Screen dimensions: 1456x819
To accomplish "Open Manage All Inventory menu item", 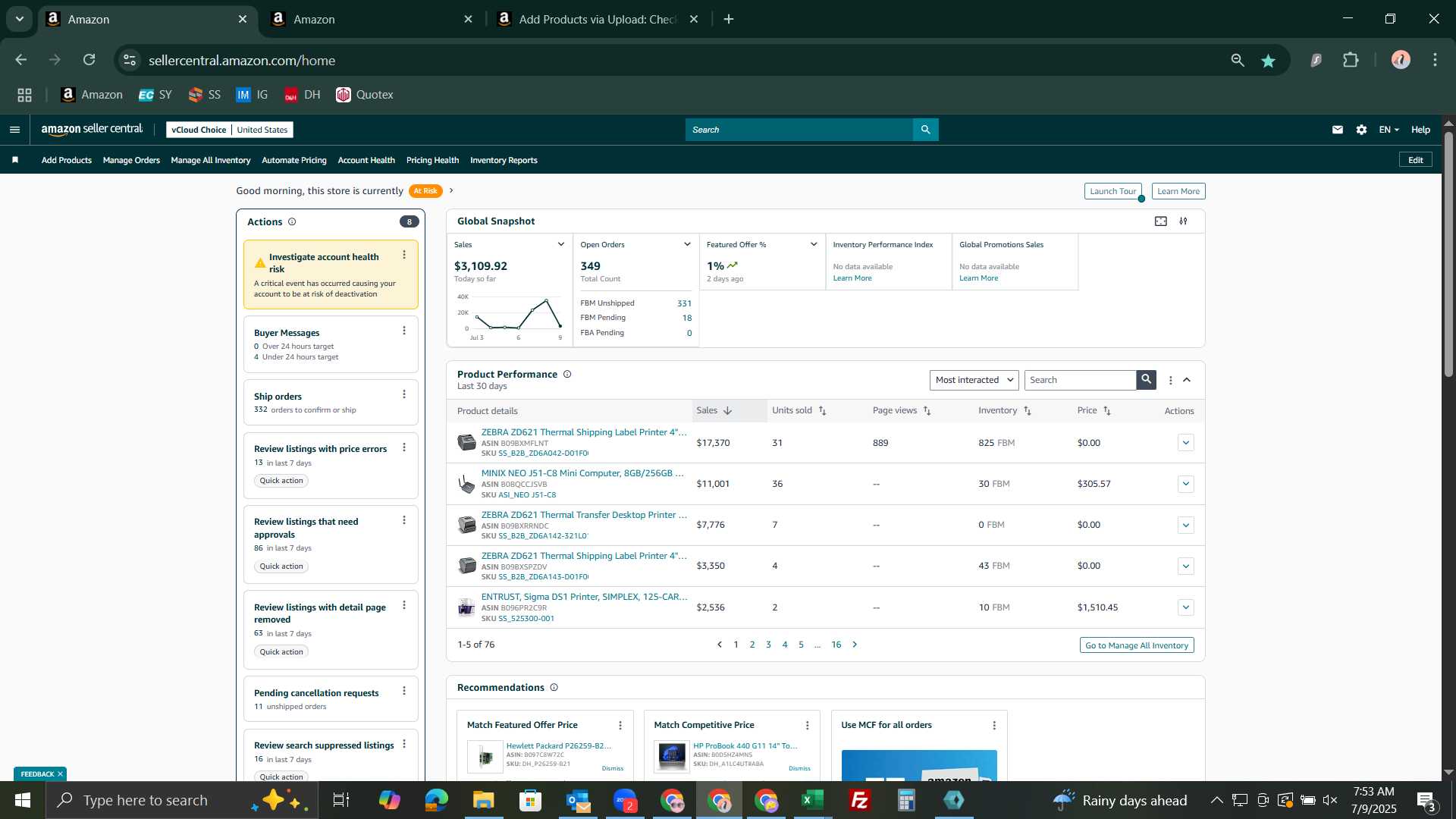I will click(211, 160).
